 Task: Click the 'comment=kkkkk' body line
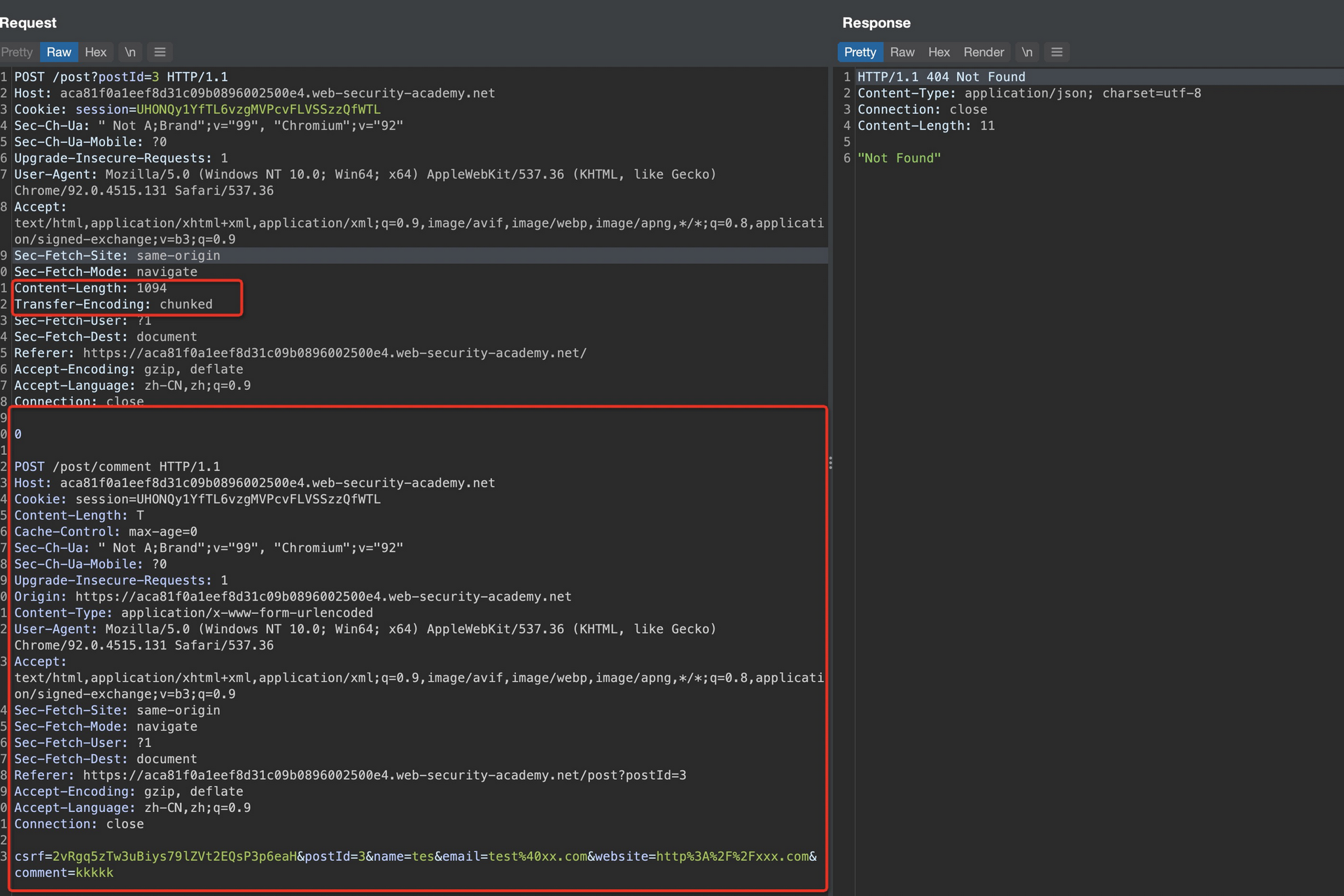64,873
